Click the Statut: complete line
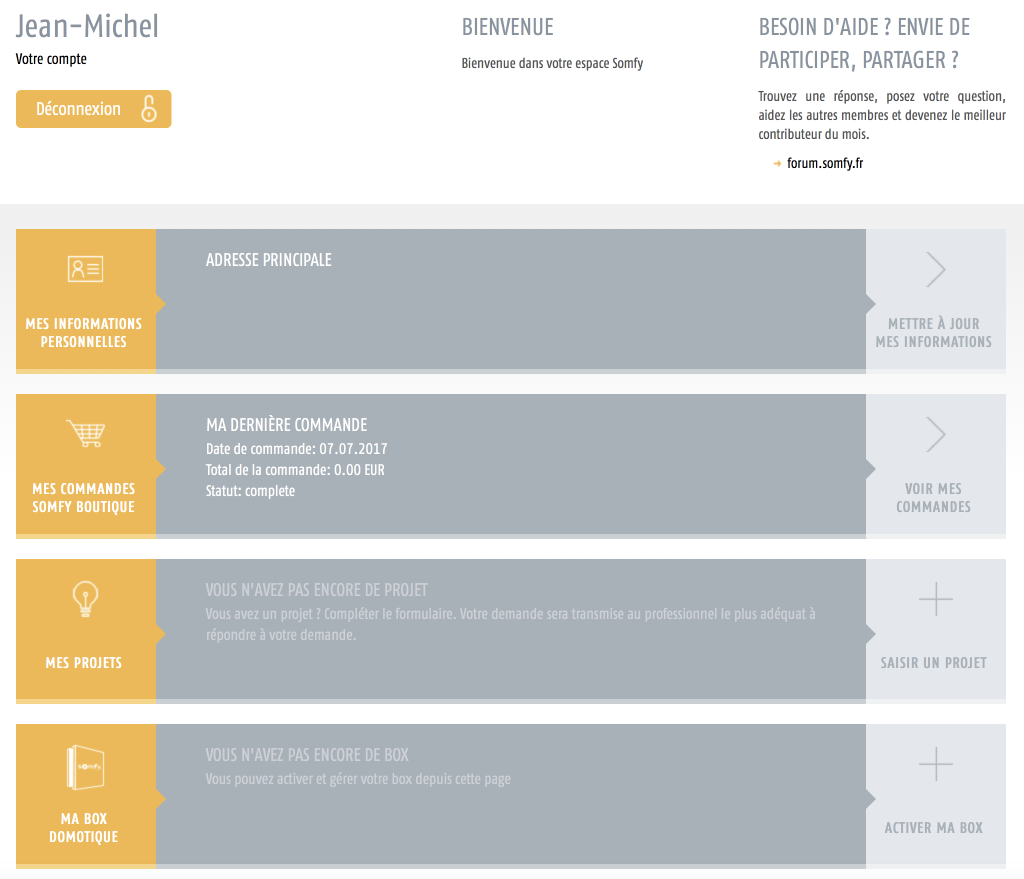This screenshot has width=1024, height=879. click(x=250, y=491)
